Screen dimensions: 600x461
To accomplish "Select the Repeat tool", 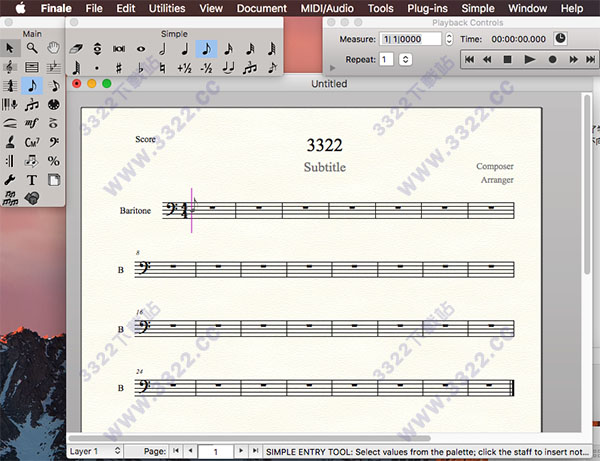I will [x=10, y=161].
